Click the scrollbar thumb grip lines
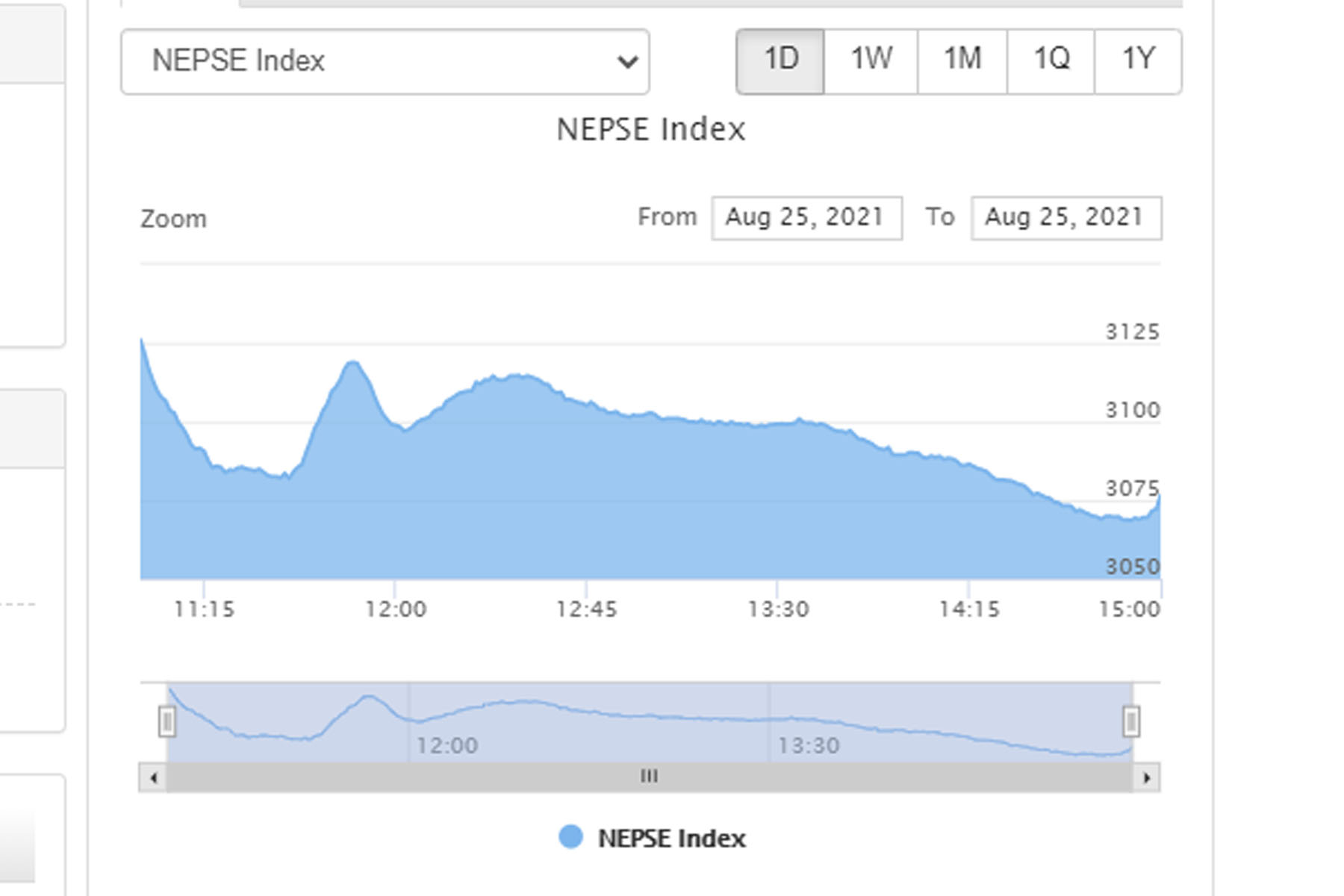 tap(649, 777)
